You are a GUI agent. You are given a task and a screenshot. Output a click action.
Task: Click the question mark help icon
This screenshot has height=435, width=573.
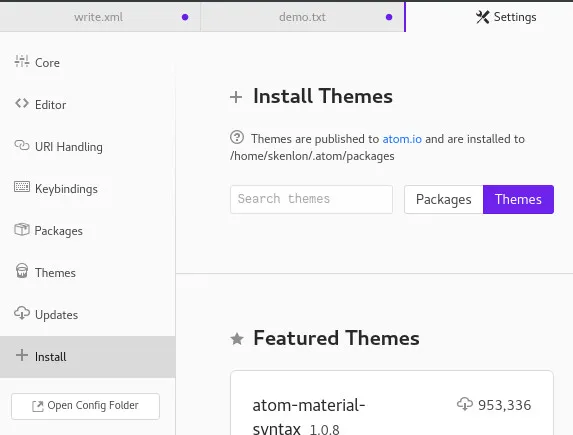(x=237, y=137)
